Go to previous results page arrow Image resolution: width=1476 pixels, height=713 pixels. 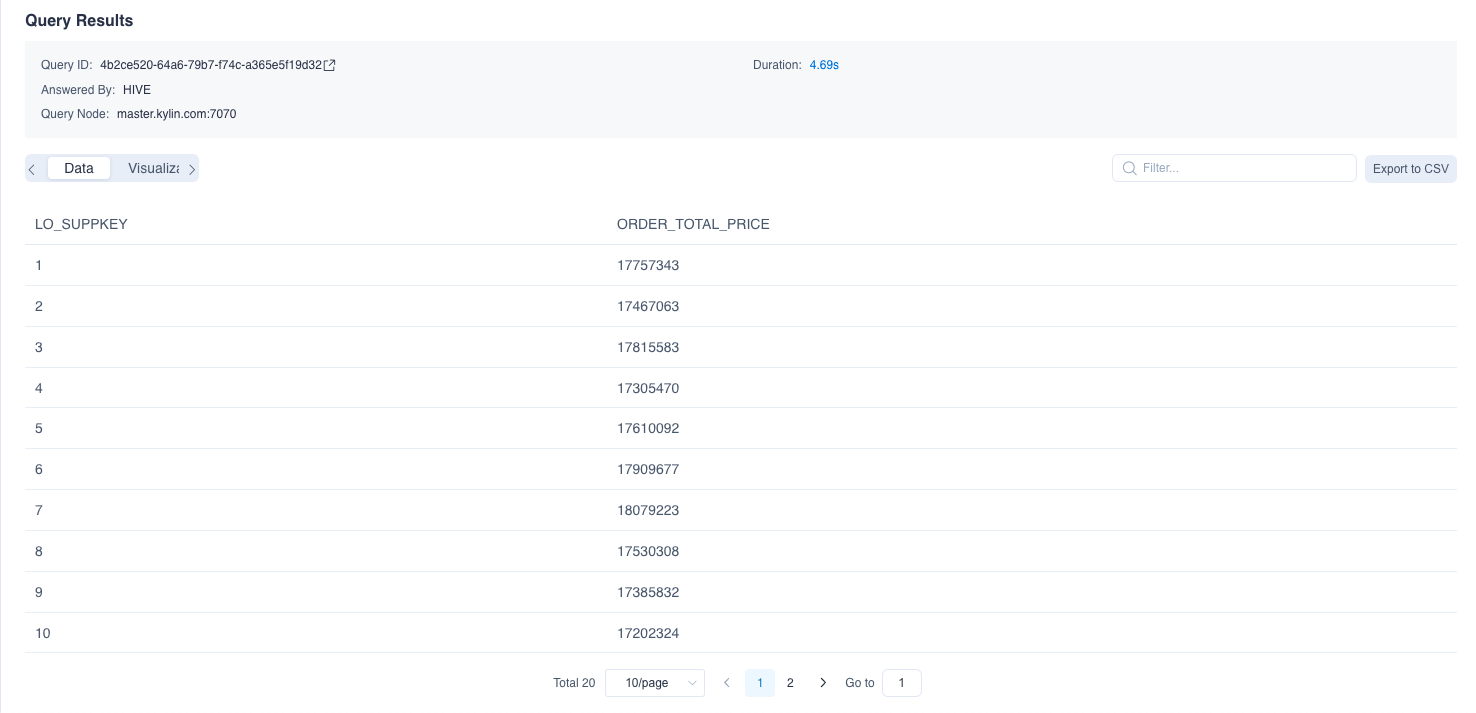(727, 683)
